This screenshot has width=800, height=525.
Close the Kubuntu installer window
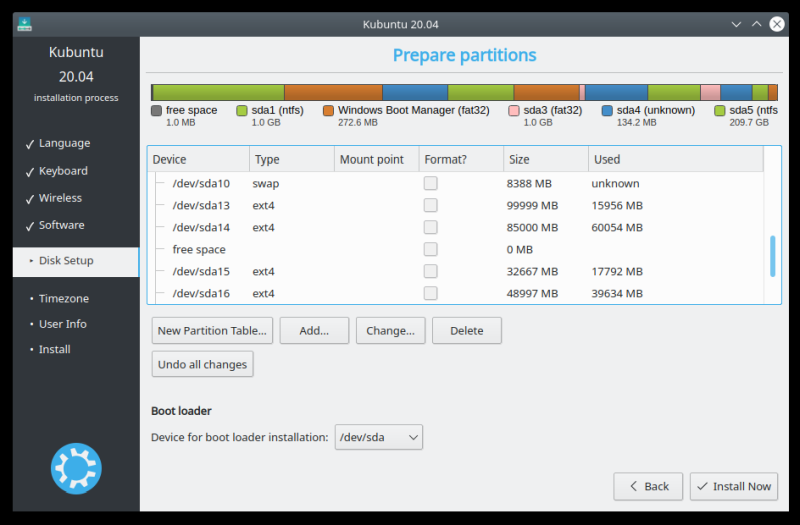pos(777,24)
